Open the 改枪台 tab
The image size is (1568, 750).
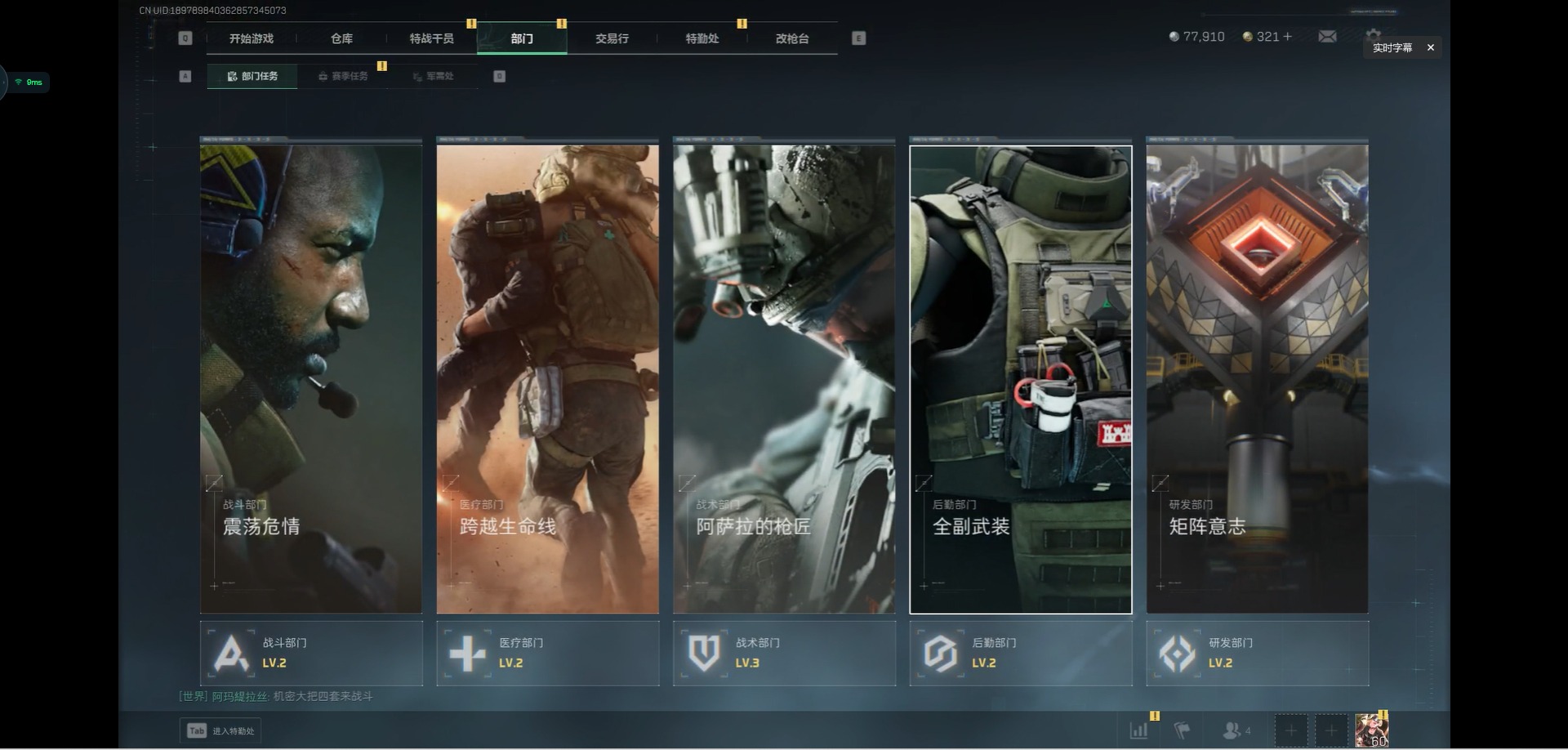tap(792, 38)
